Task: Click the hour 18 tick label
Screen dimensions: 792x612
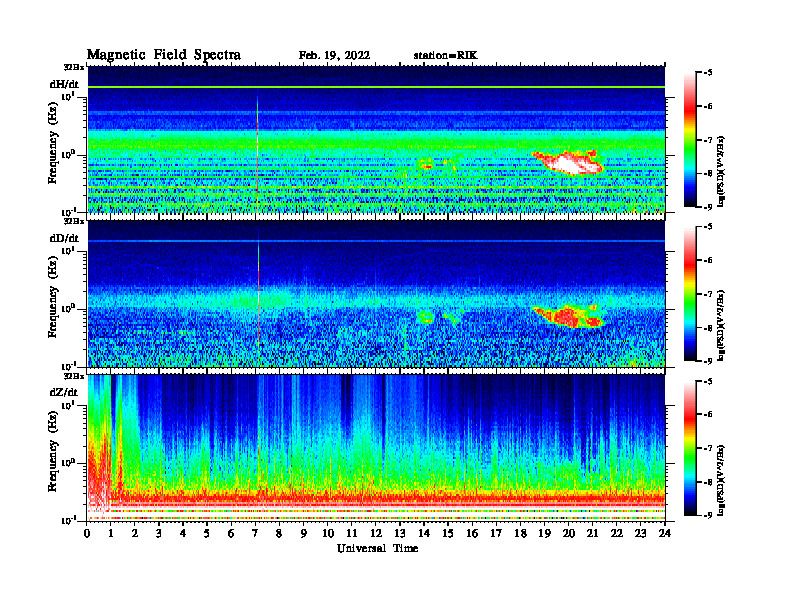Action: point(520,534)
